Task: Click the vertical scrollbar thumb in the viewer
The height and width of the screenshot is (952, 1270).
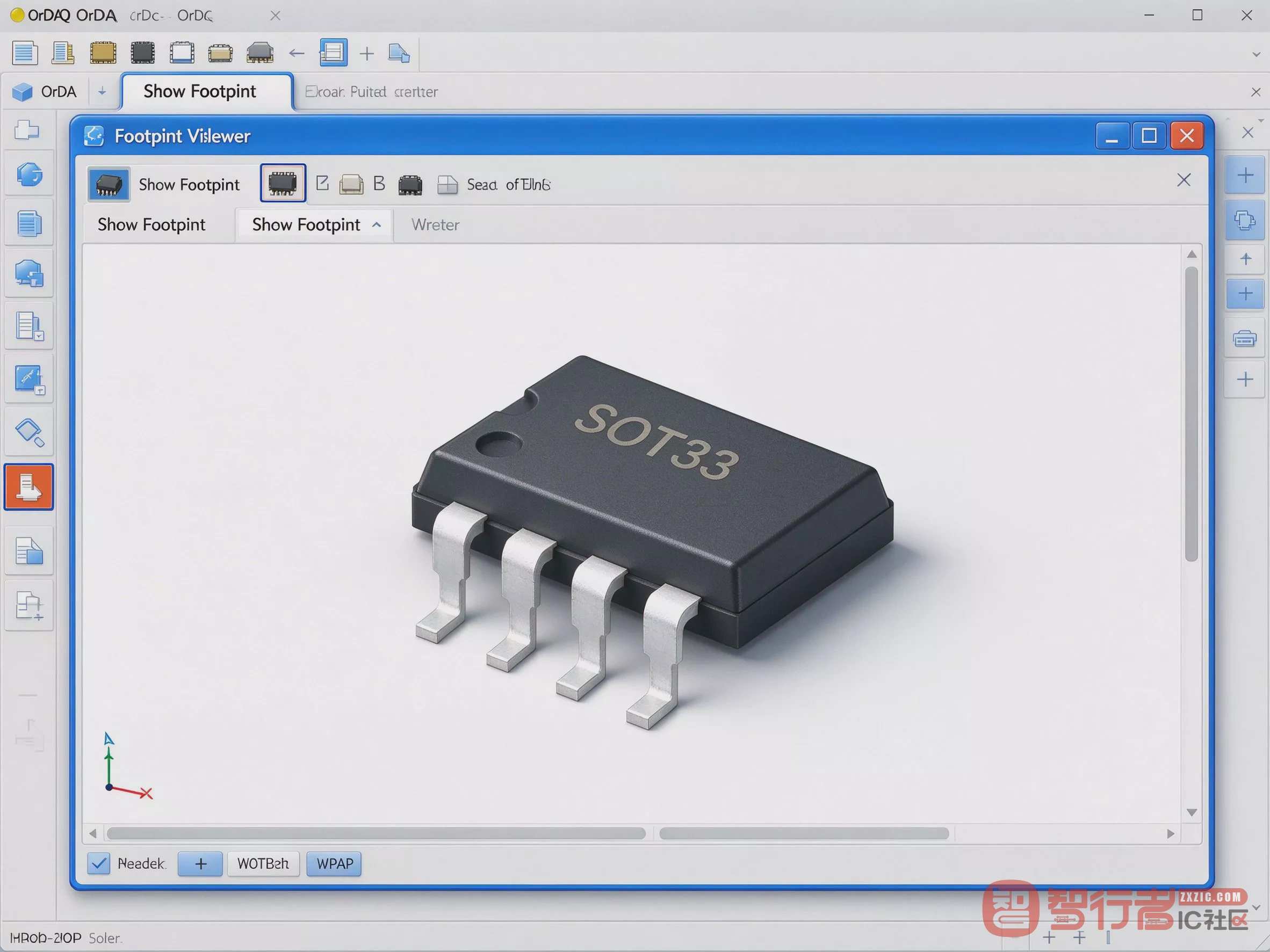Action: click(x=1192, y=413)
